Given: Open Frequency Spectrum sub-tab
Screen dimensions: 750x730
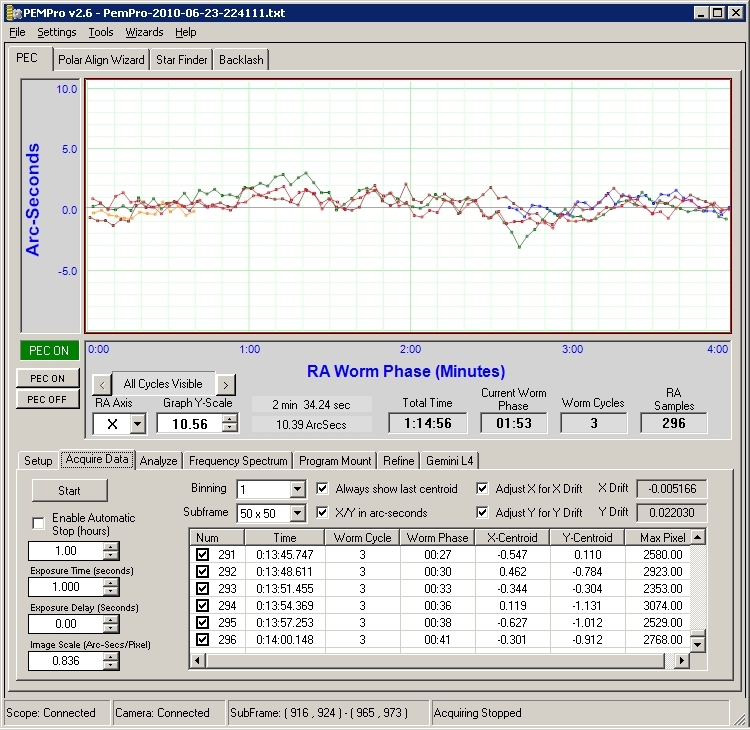Looking at the screenshot, I should point(238,461).
